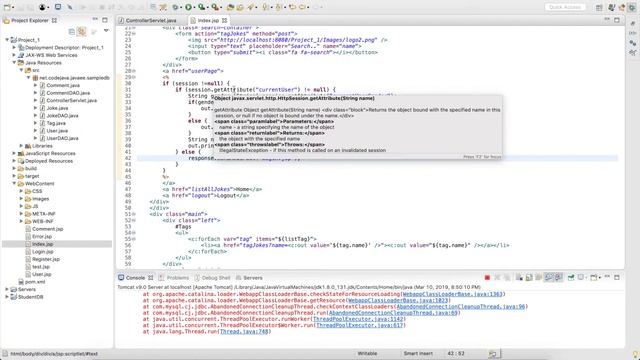Expand the JAX-WS Web Services node
The width and height of the screenshot is (640, 360).
pyautogui.click(x=14, y=55)
